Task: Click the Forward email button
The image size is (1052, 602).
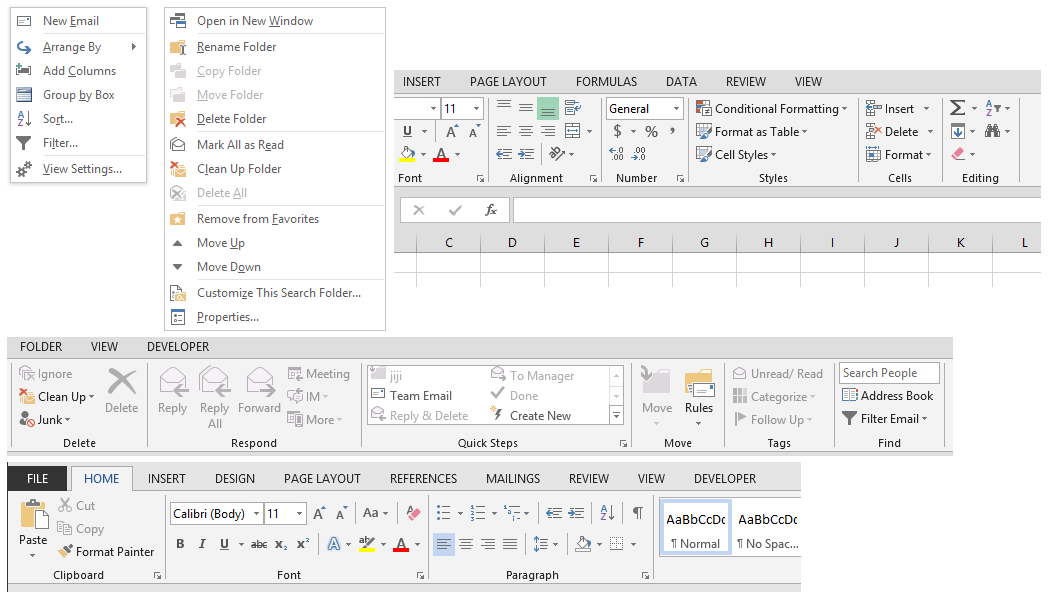Action: 259,390
